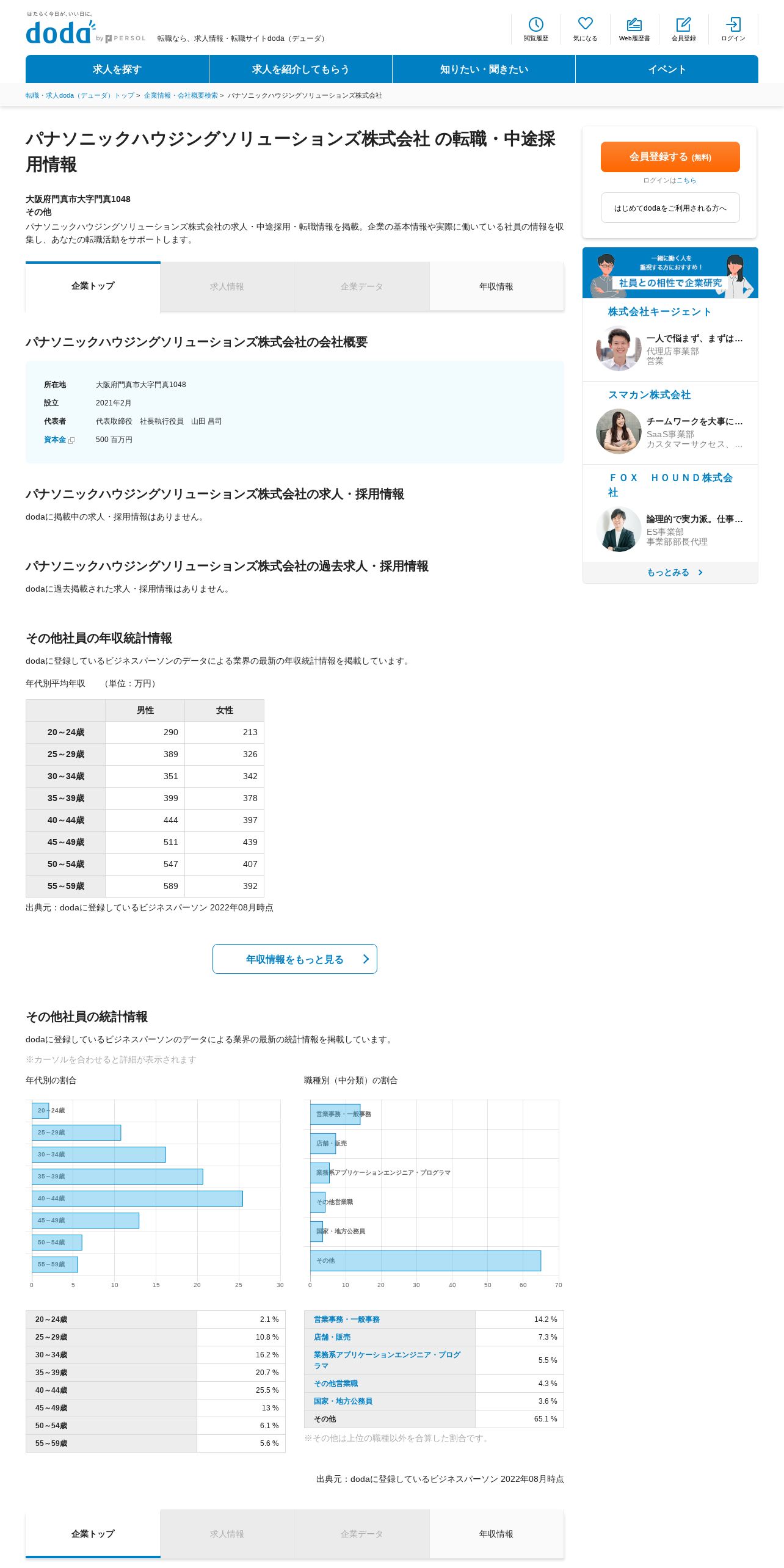Image resolution: width=784 pixels, height=1568 pixels.
Task: Click 業務系アプリケーションエンジニア・プログラマ table link
Action: [x=387, y=1360]
